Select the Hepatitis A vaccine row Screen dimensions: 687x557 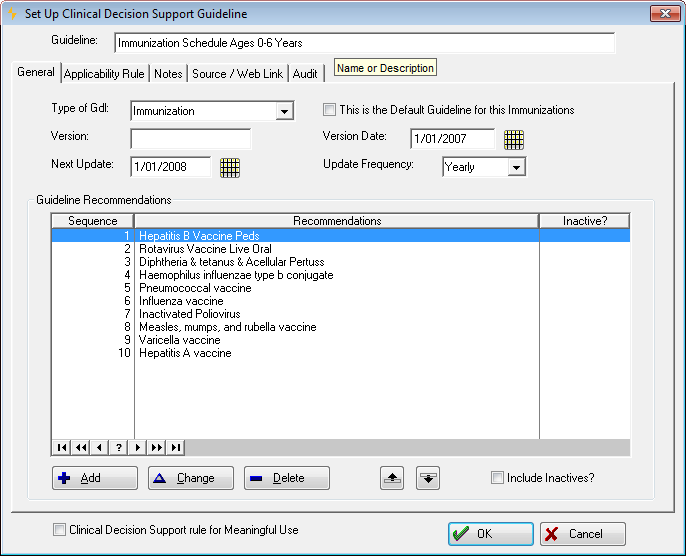click(340, 353)
